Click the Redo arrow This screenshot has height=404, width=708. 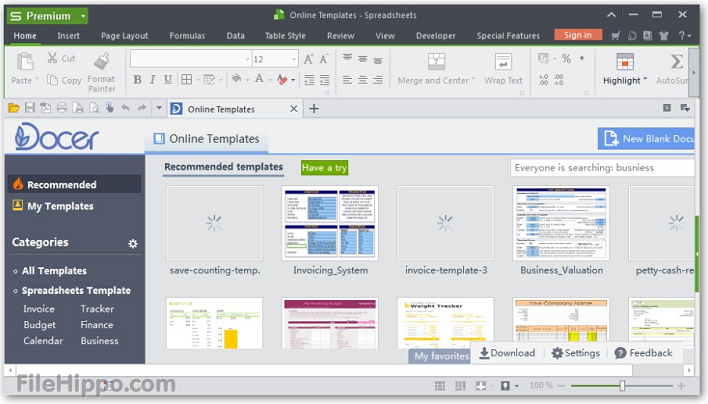[142, 108]
